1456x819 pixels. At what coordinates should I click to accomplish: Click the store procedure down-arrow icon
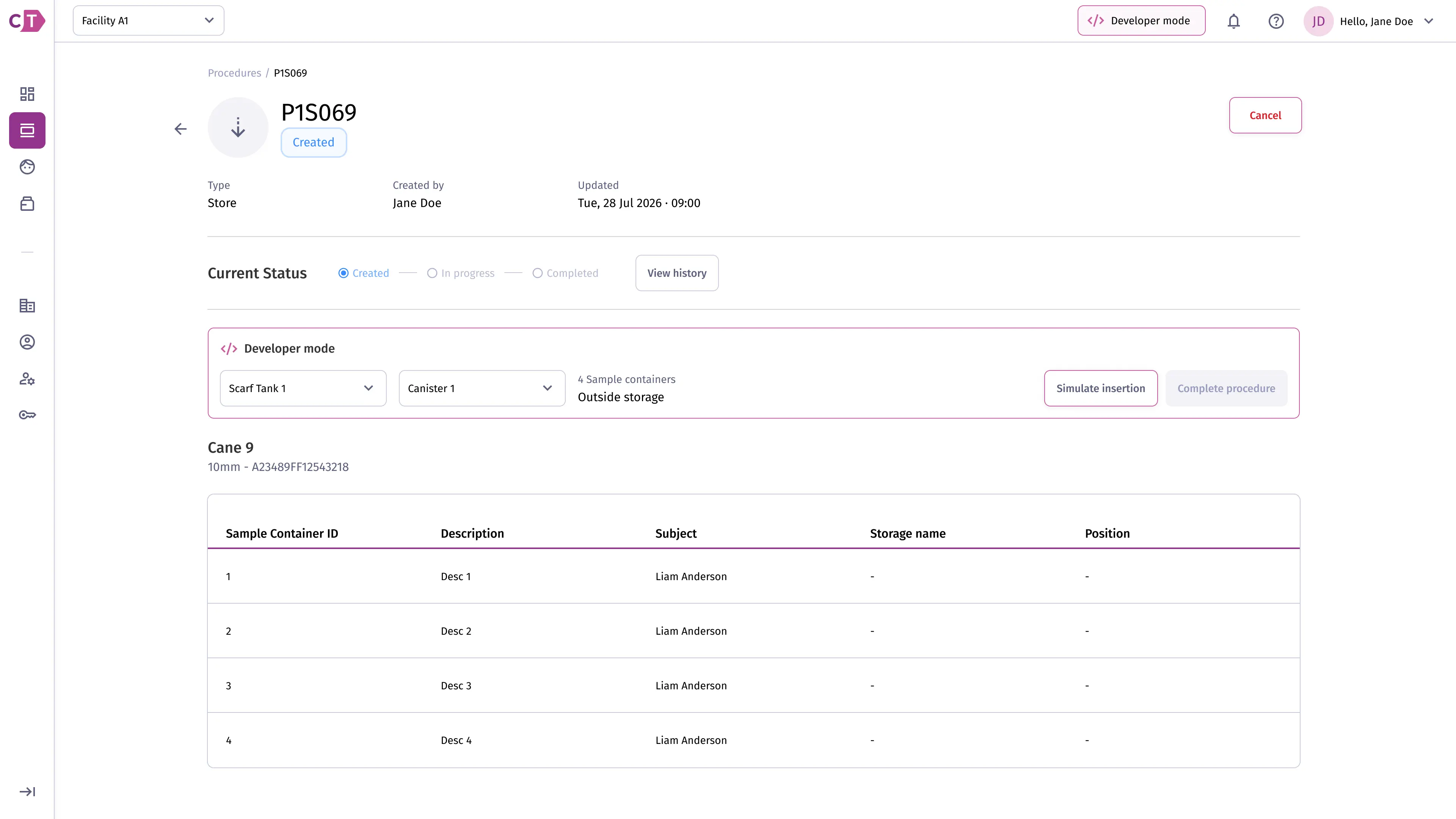(238, 127)
